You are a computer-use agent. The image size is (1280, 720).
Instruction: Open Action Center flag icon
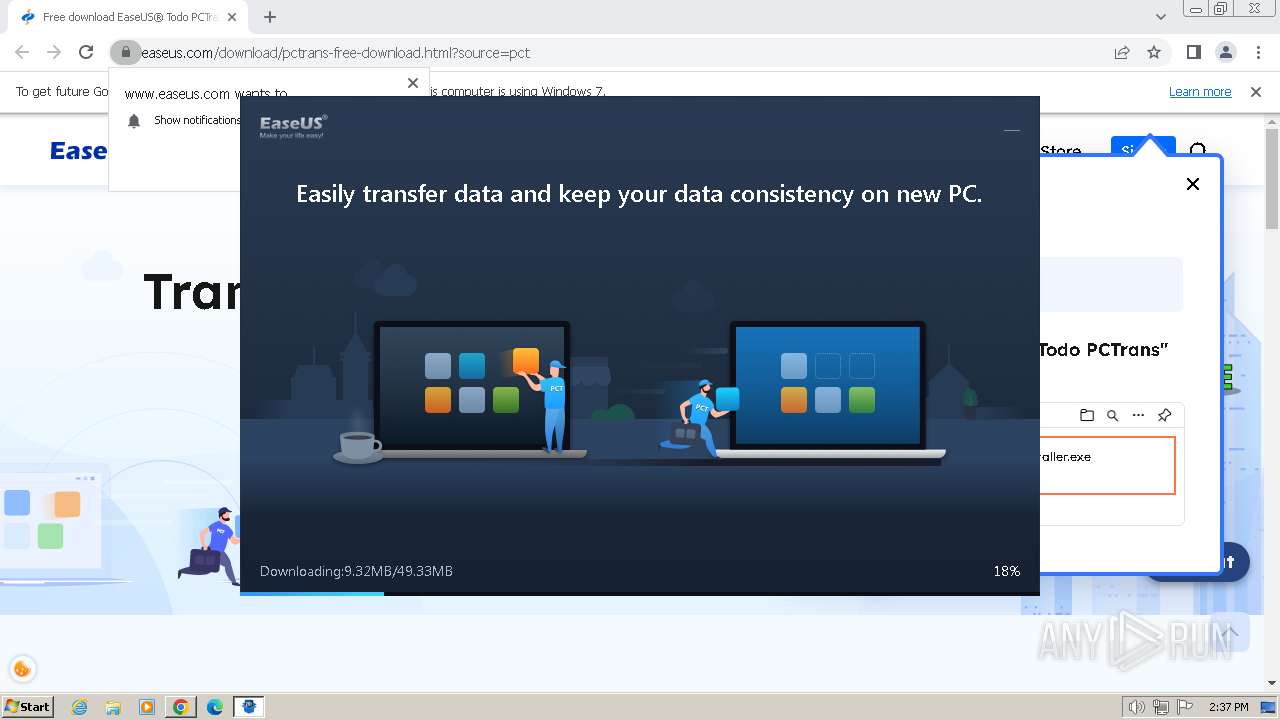1185,707
